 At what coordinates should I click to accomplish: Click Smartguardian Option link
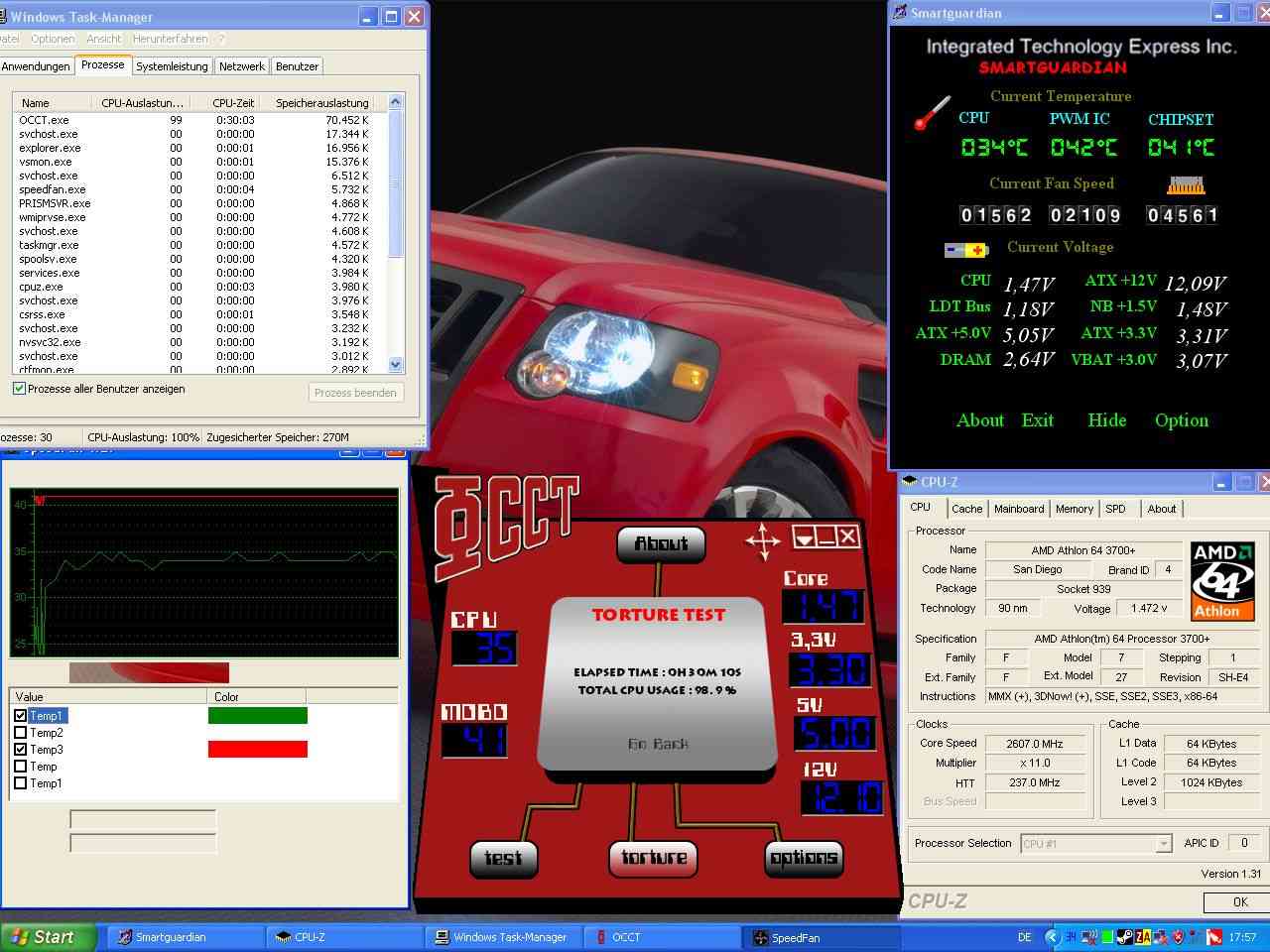[x=1182, y=420]
